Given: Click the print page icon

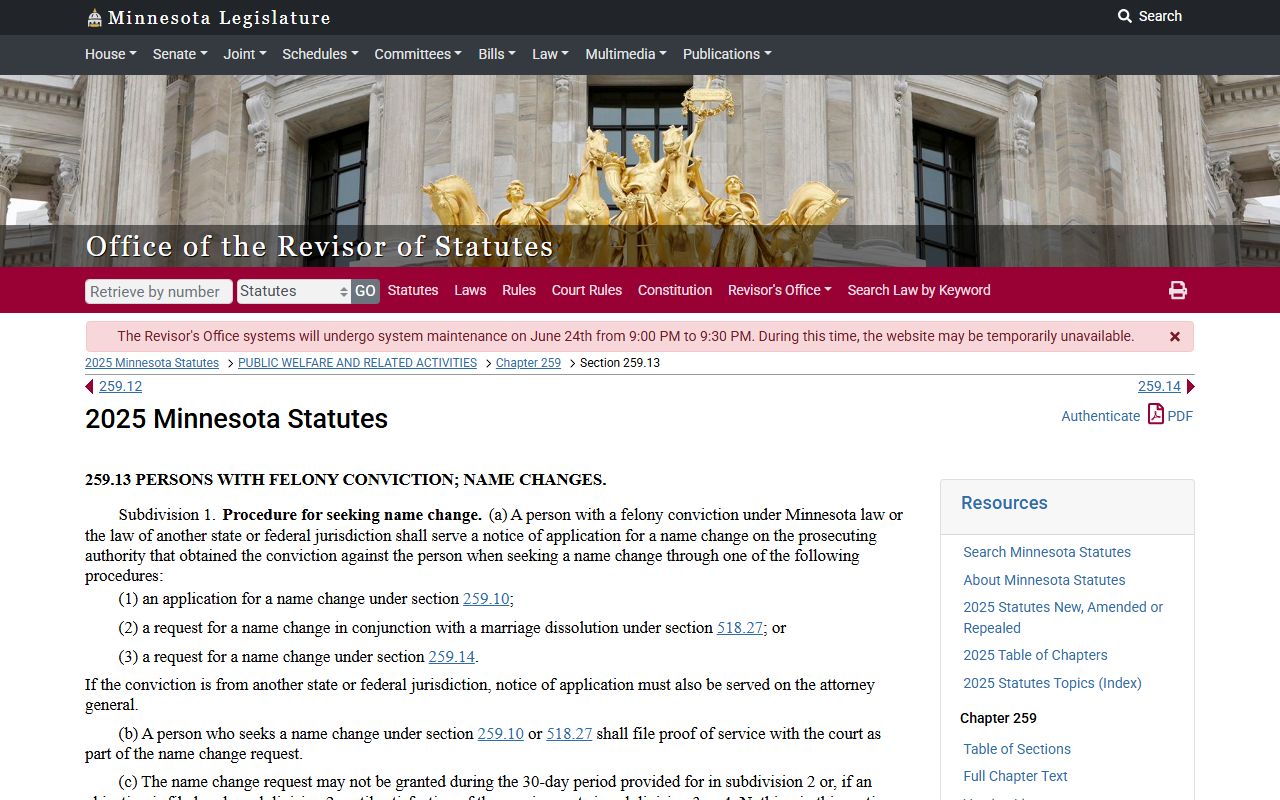Looking at the screenshot, I should [x=1178, y=290].
